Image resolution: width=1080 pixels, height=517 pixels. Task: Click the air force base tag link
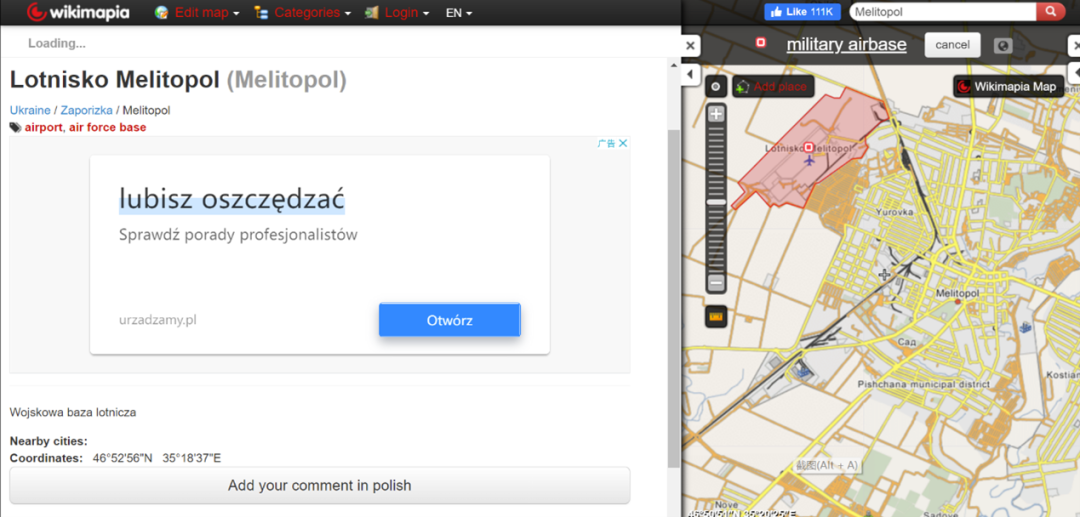(x=107, y=127)
